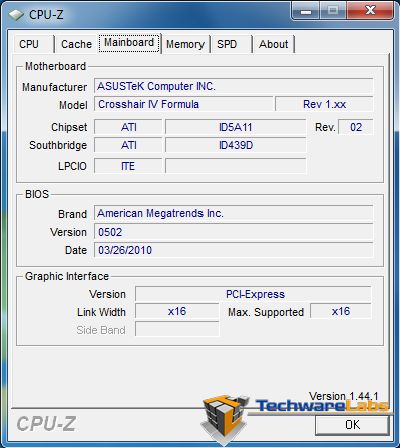Open the Cache tab
Viewport: 400px width, 448px height.
point(76,44)
